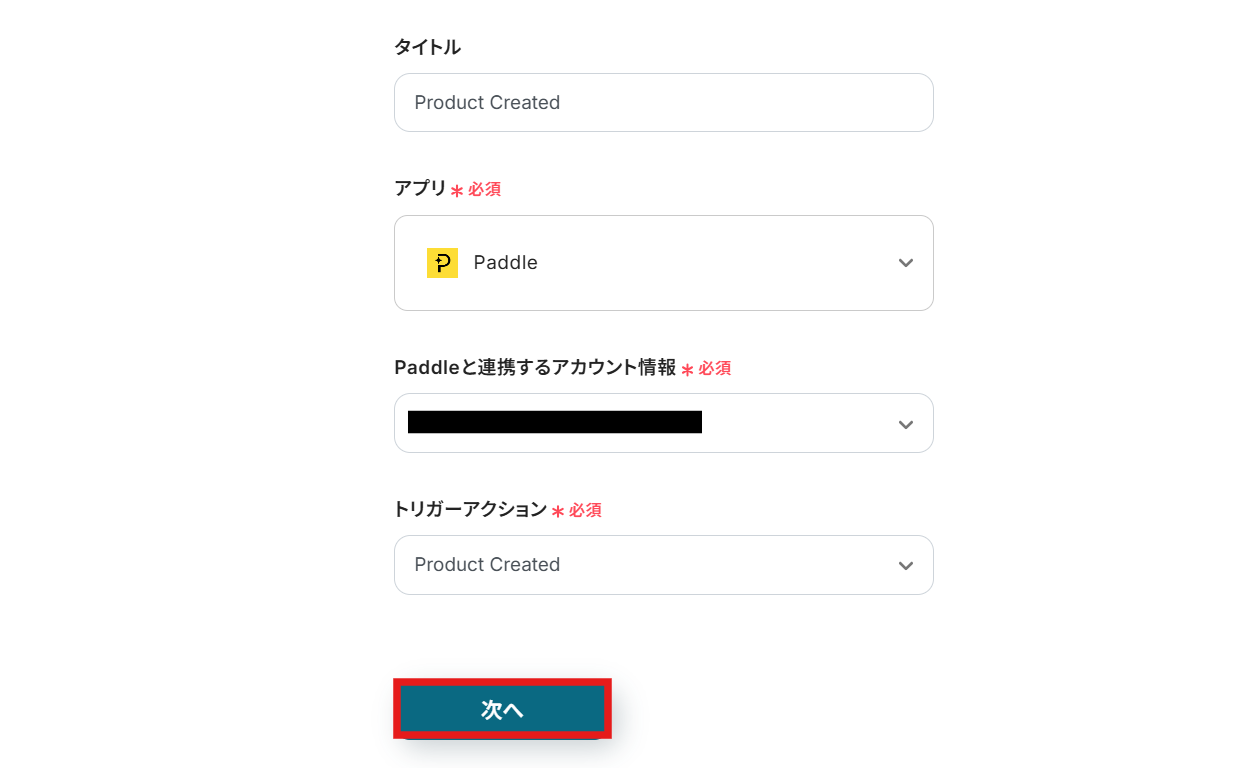This screenshot has height=768, width=1245.
Task: Click the red asterisk next to アプリ
Action: (457, 190)
